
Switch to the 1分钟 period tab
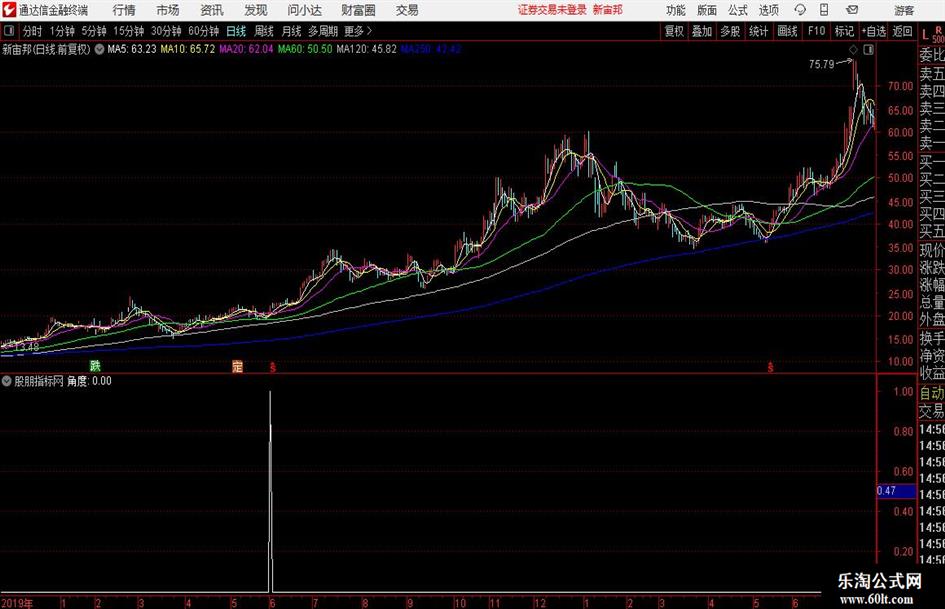[x=61, y=31]
